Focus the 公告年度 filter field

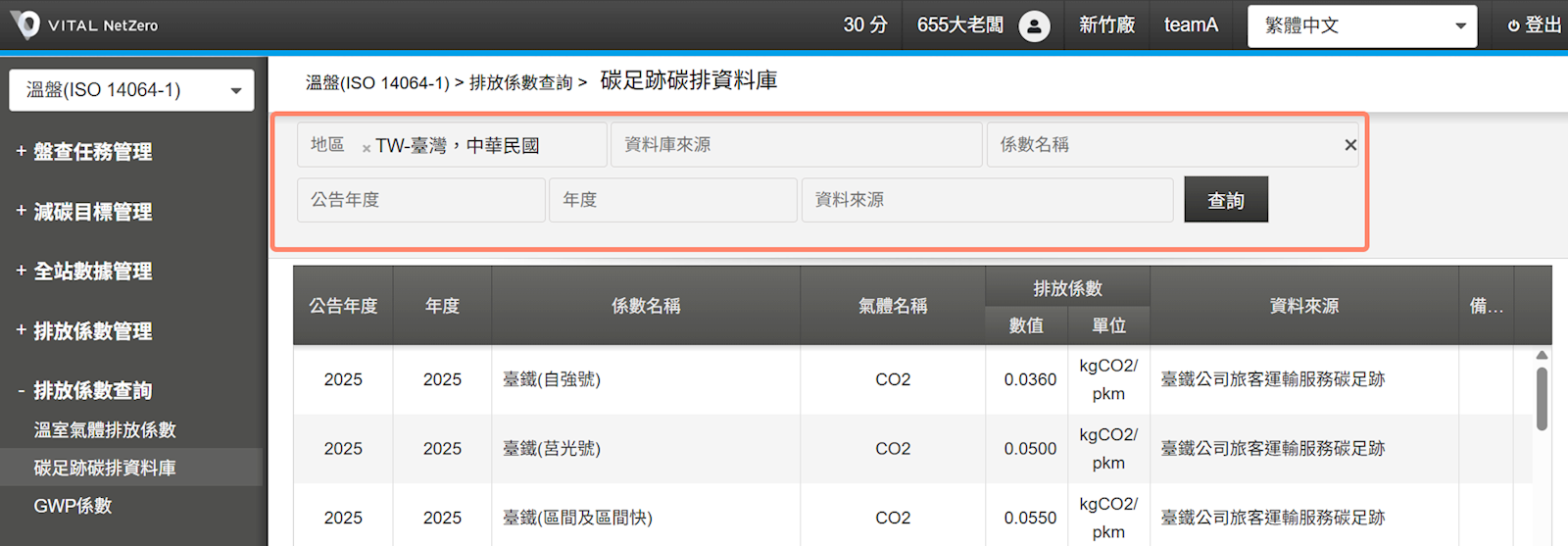[x=420, y=200]
